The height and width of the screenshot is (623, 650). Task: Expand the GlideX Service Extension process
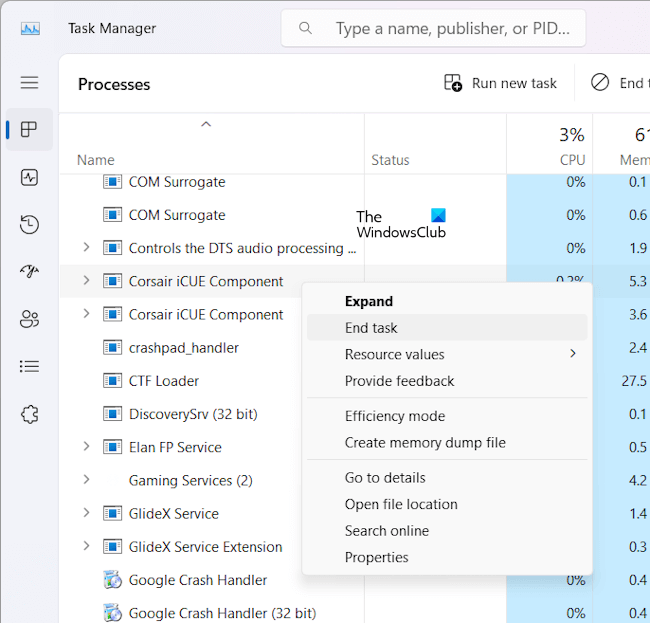tap(86, 546)
